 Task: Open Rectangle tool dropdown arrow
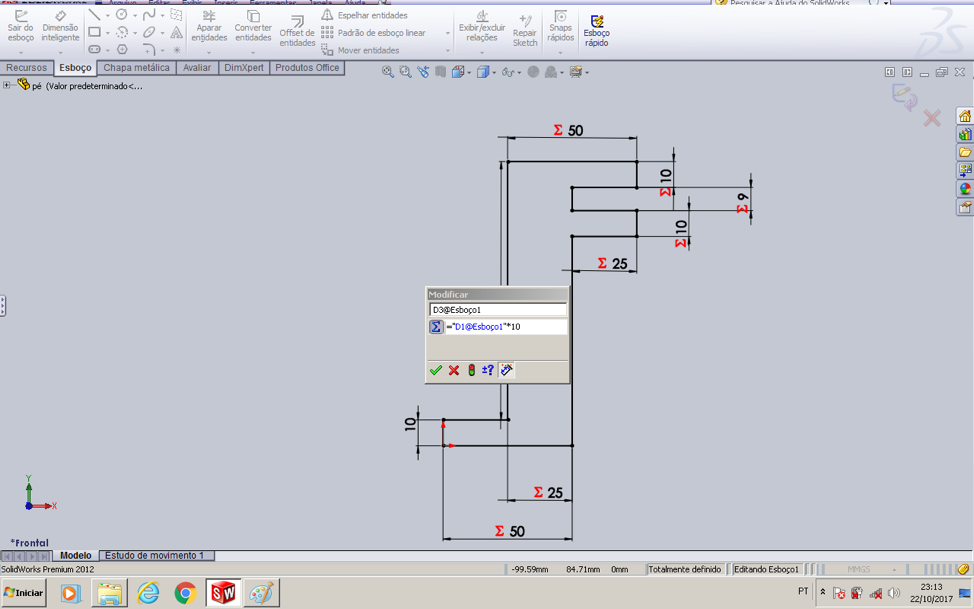click(107, 32)
